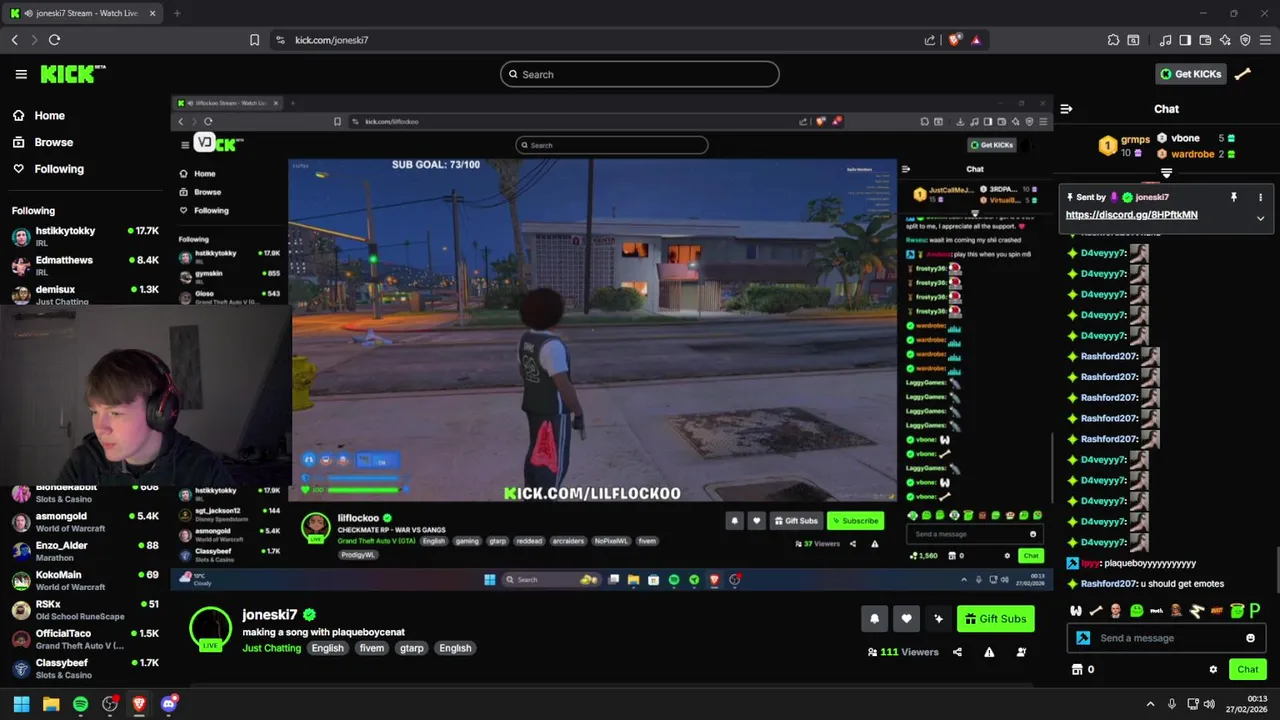Open asmongold channel in Following list
The height and width of the screenshot is (720, 1280).
pyautogui.click(x=85, y=521)
